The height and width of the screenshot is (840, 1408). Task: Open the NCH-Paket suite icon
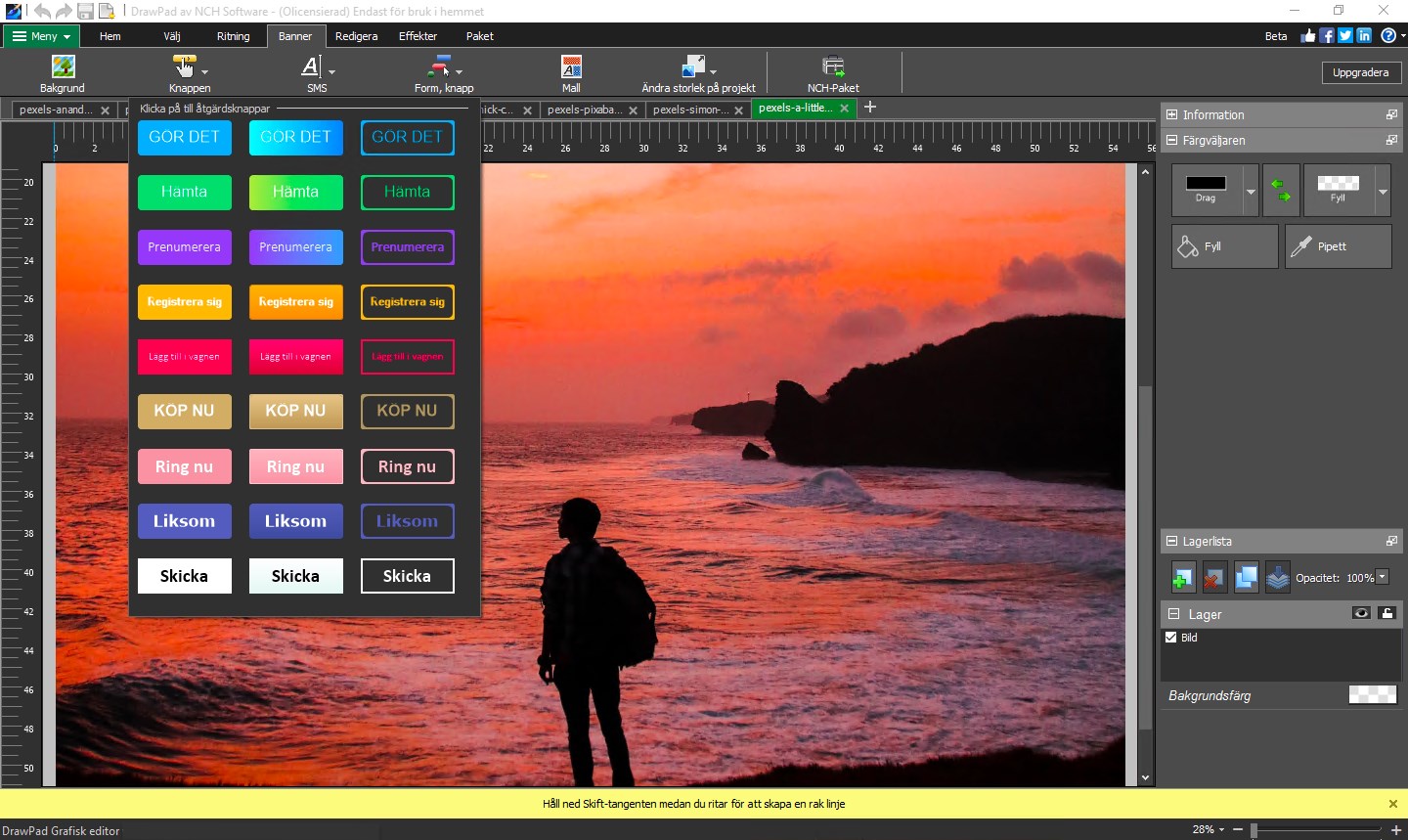pos(833,66)
